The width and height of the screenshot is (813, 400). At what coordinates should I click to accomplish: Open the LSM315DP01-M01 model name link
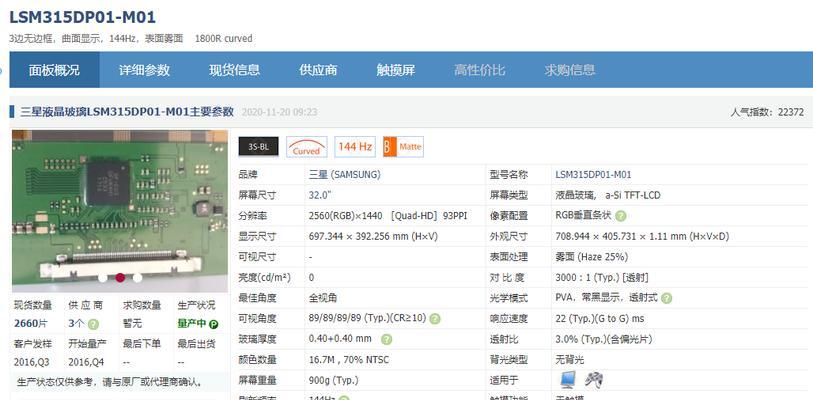click(593, 175)
